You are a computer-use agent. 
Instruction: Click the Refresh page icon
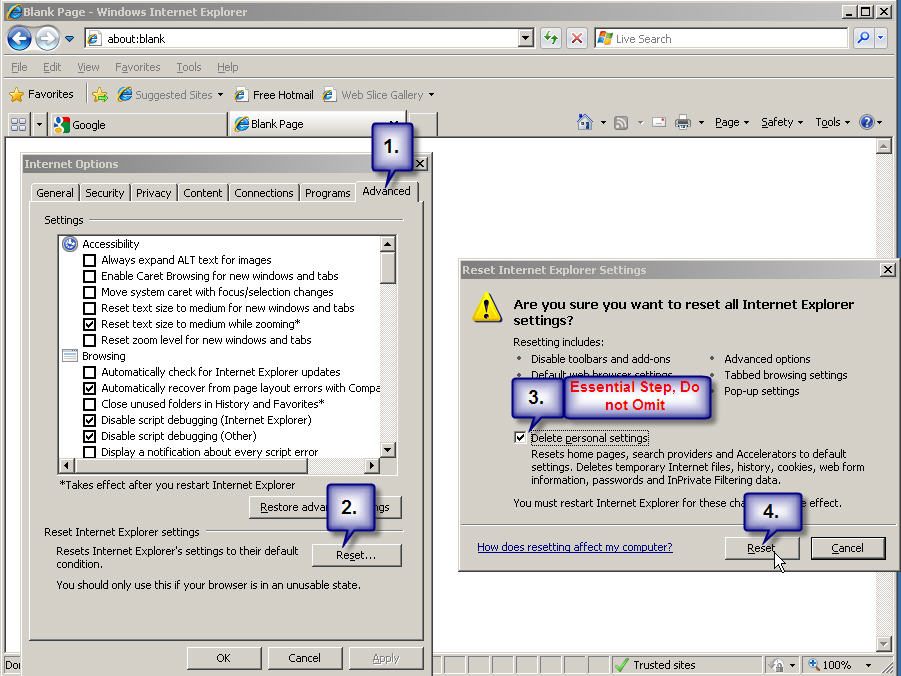[551, 39]
